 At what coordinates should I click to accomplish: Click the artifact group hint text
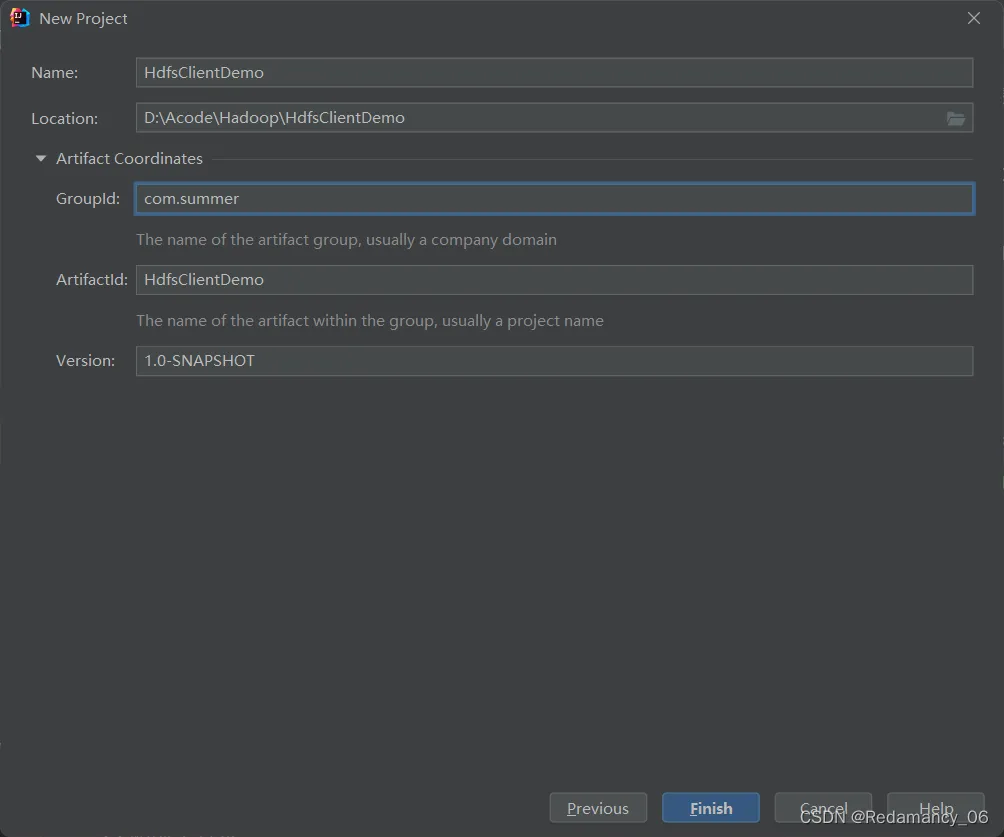click(x=346, y=240)
